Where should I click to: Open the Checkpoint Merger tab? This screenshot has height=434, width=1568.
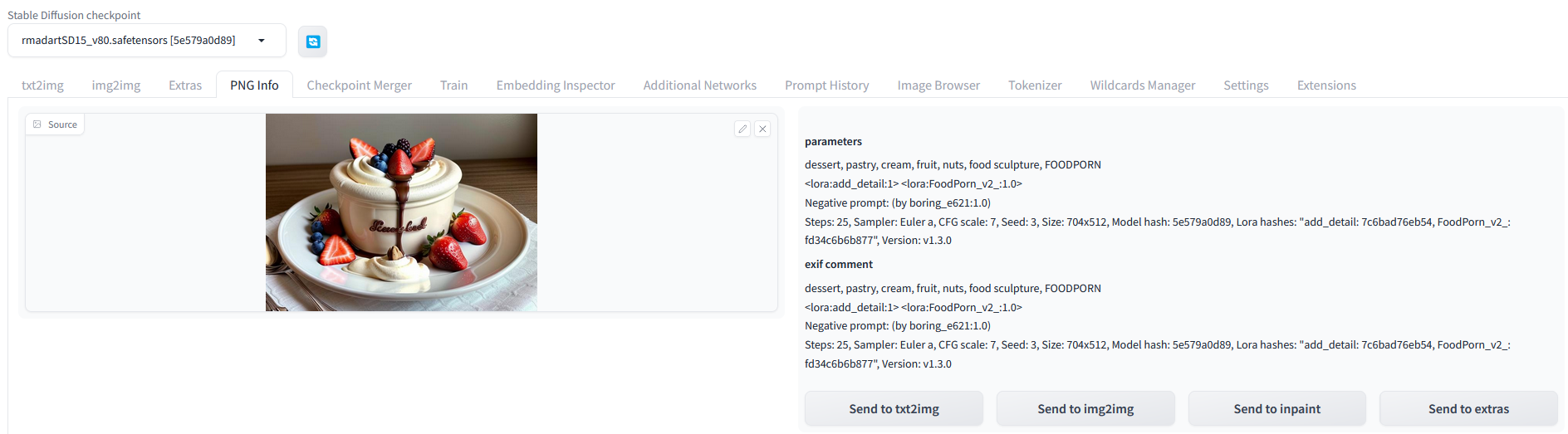click(359, 85)
